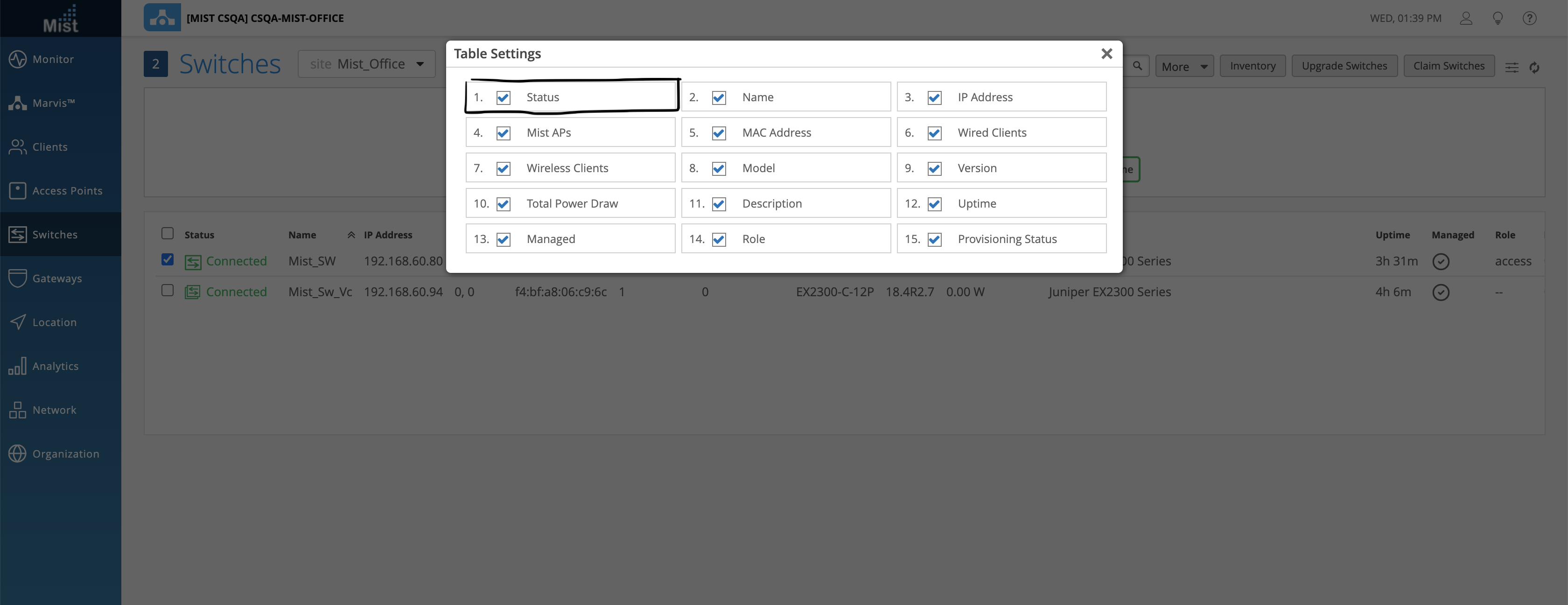
Task: Open the user account profile icon
Action: 1466,18
